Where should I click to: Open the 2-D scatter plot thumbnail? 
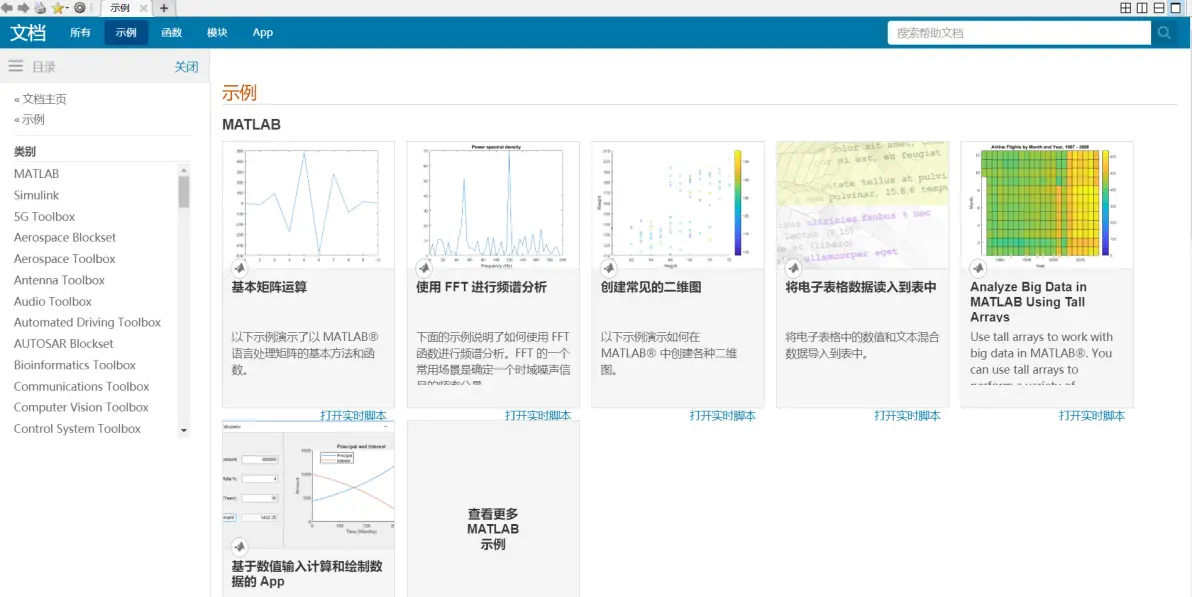[x=677, y=205]
